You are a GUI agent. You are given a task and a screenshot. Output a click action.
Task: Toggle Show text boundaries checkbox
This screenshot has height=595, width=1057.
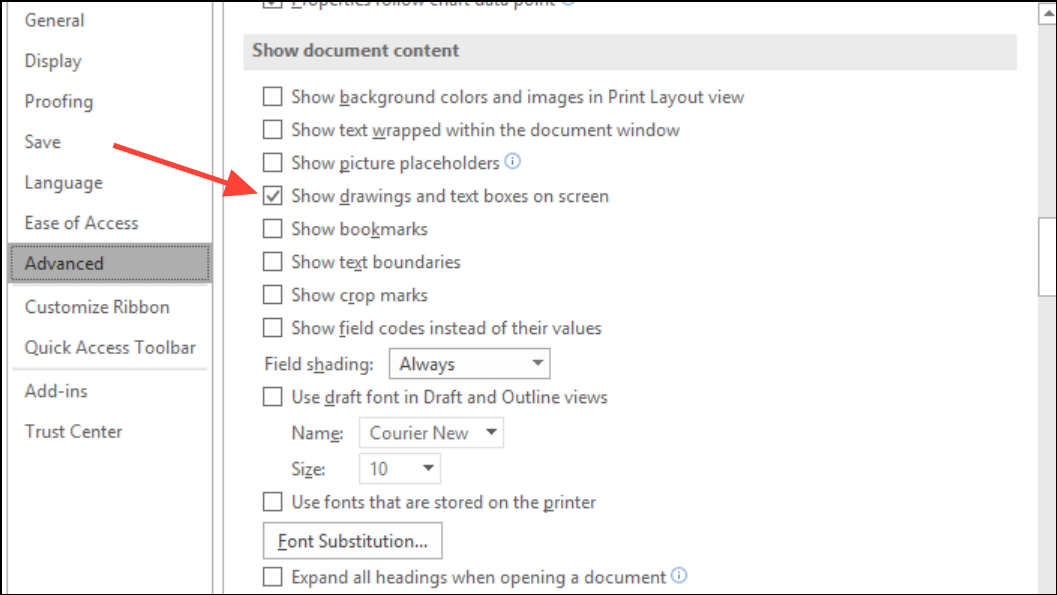pyautogui.click(x=272, y=262)
